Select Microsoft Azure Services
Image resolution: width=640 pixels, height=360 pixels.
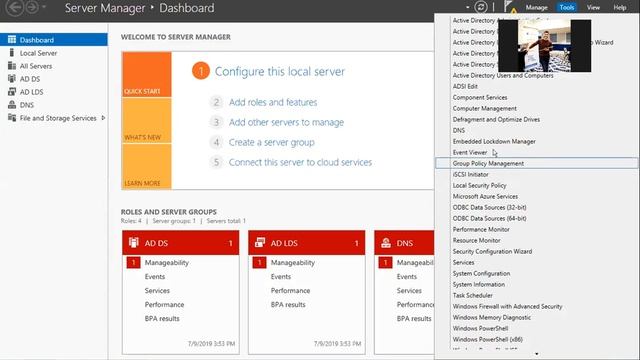(485, 196)
